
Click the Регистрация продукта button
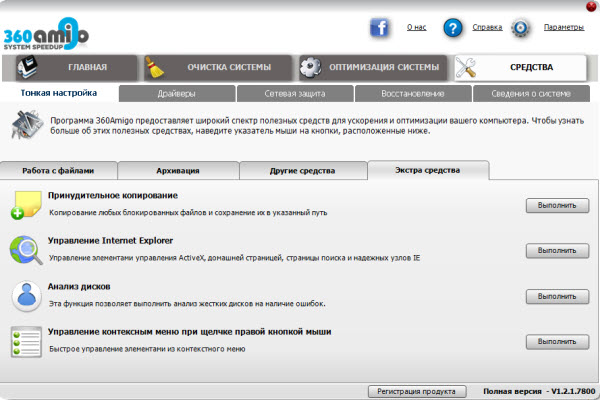click(417, 392)
